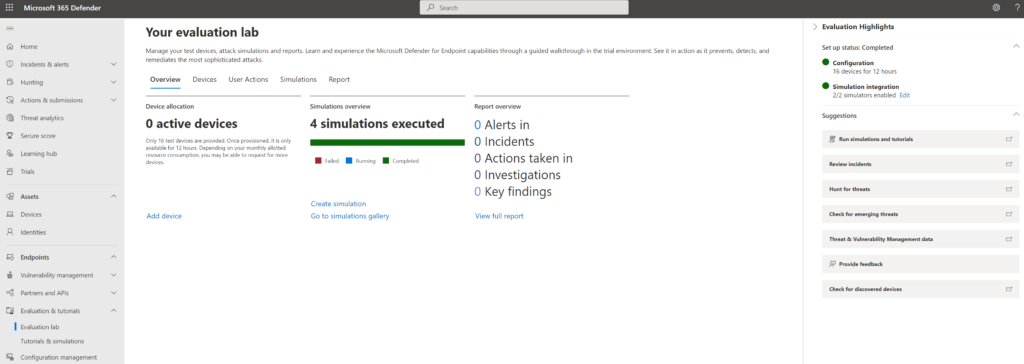The width and height of the screenshot is (1024, 364).
Task: Collapse Evaluation & tutorials chevron
Action: [114, 310]
